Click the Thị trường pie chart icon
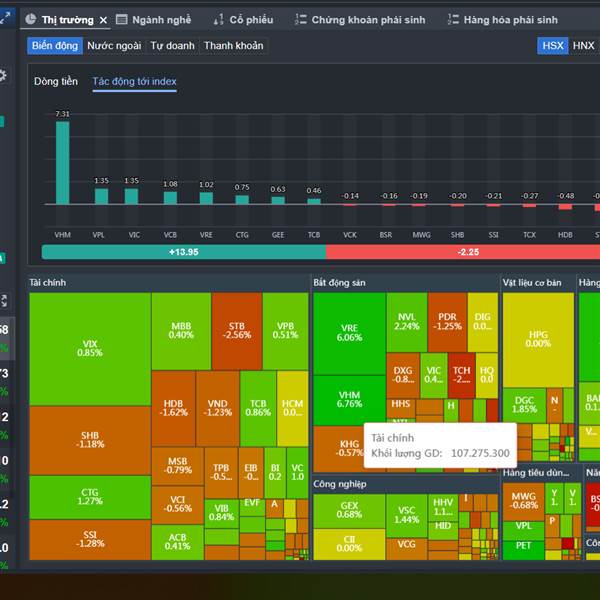The image size is (600, 600). pos(32,19)
